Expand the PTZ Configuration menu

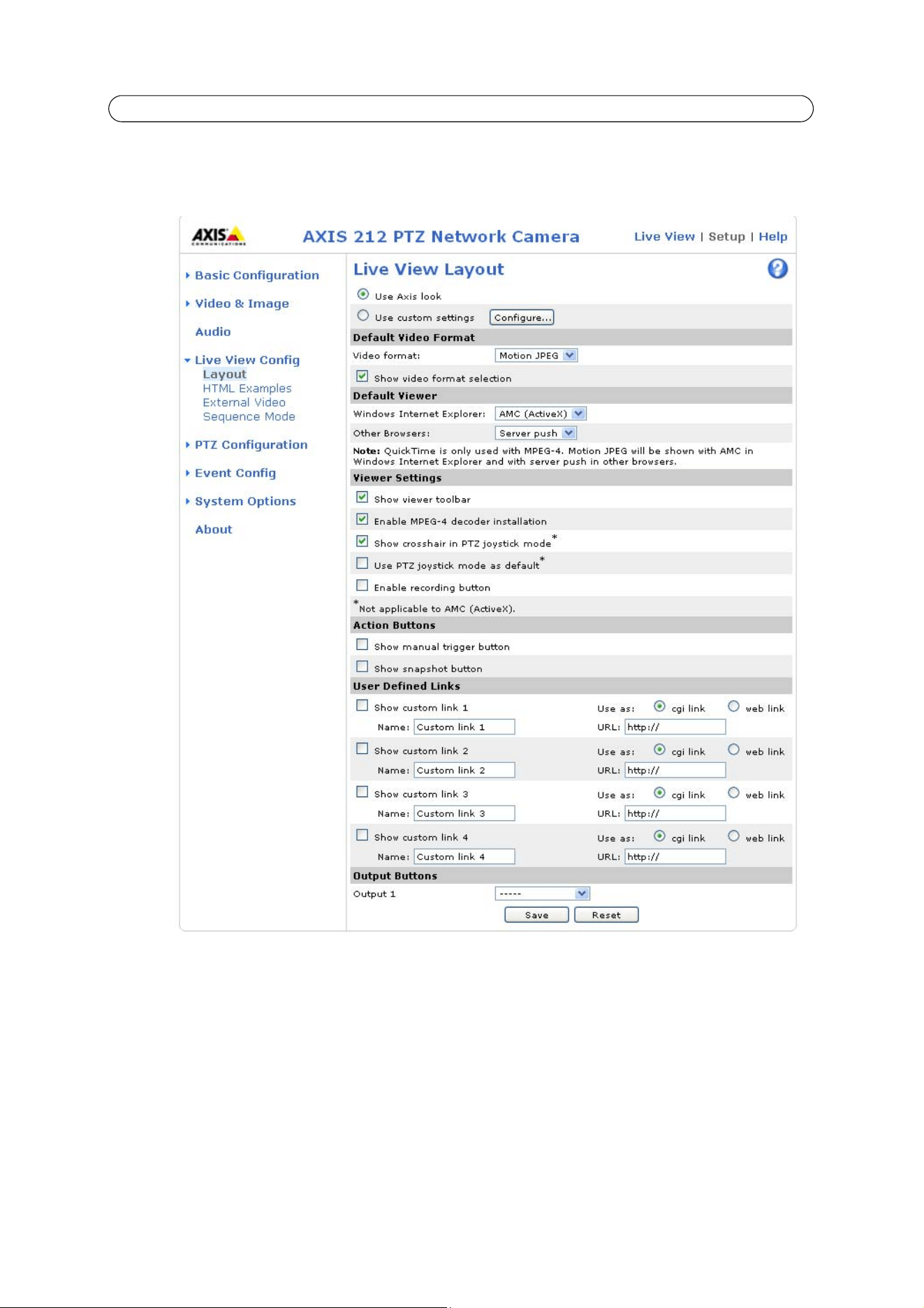251,444
